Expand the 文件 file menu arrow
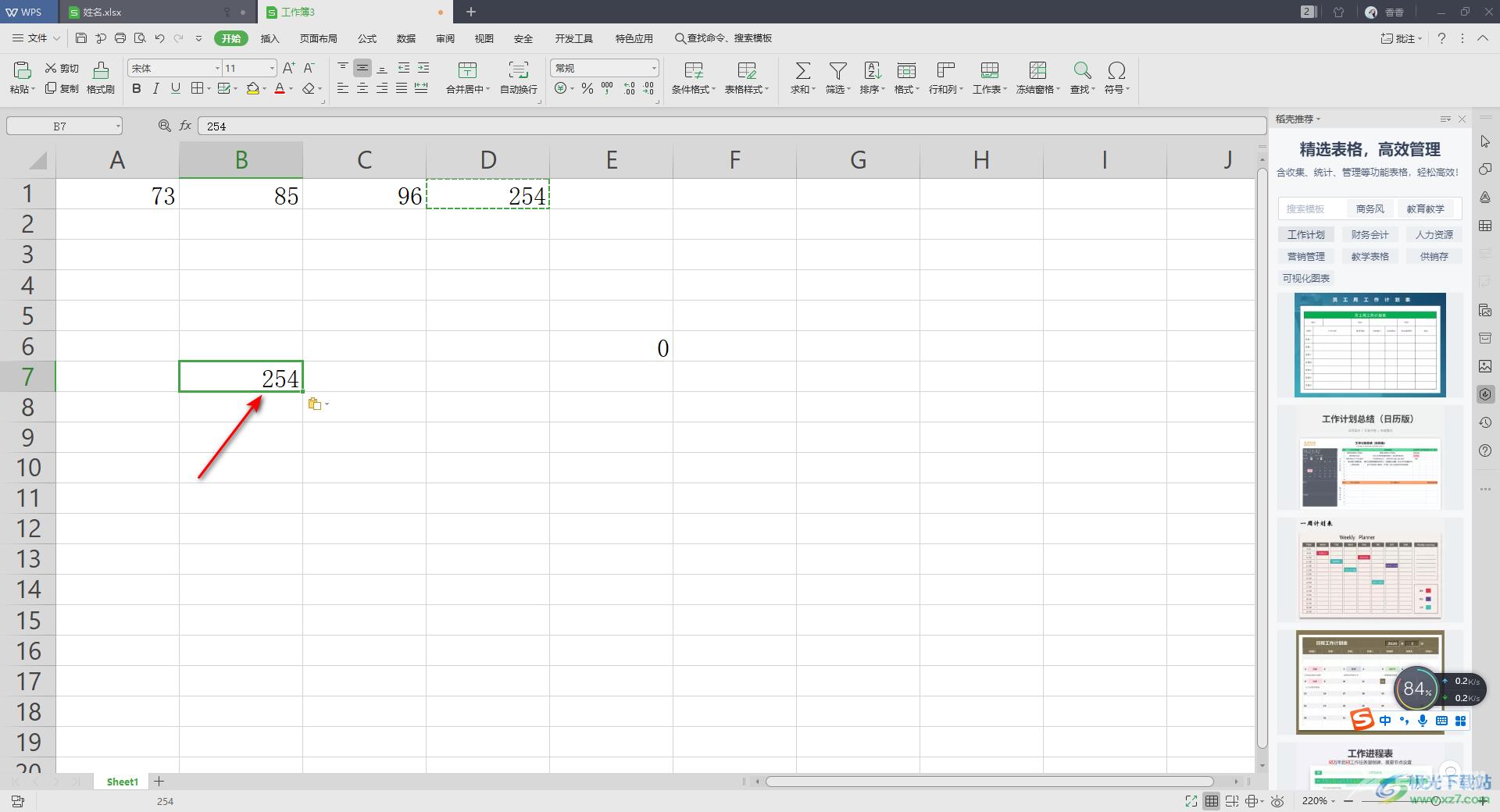 tap(55, 37)
